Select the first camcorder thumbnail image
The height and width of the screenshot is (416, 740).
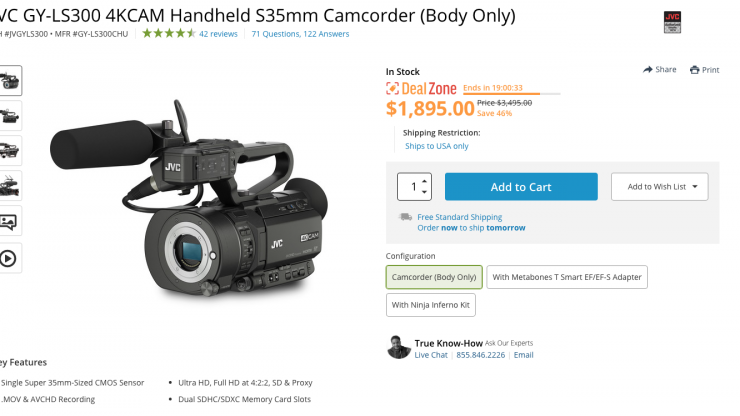pyautogui.click(x=10, y=81)
